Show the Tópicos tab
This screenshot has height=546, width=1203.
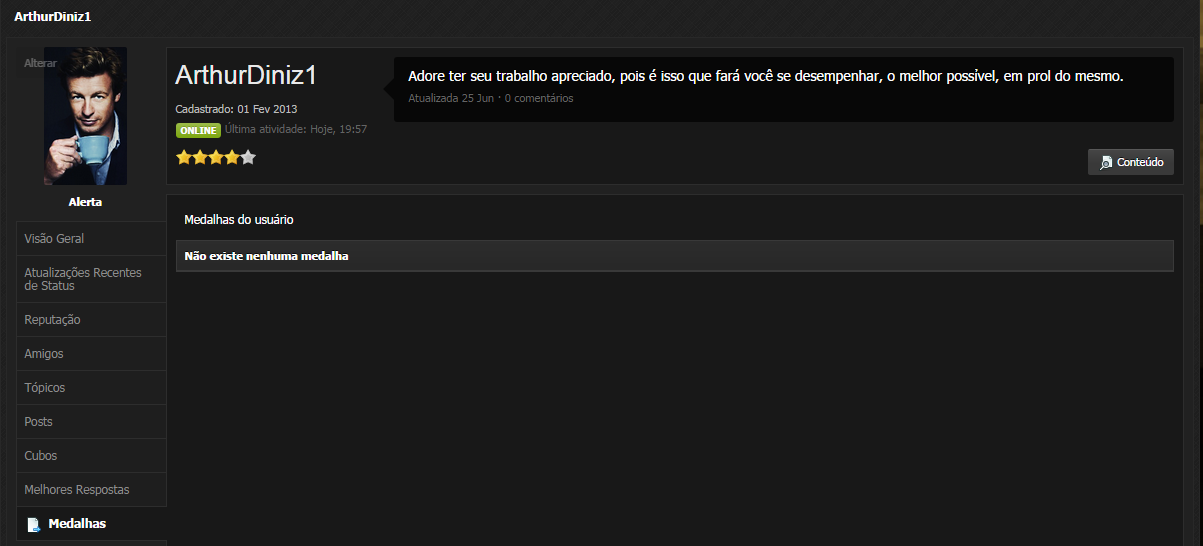pos(91,388)
